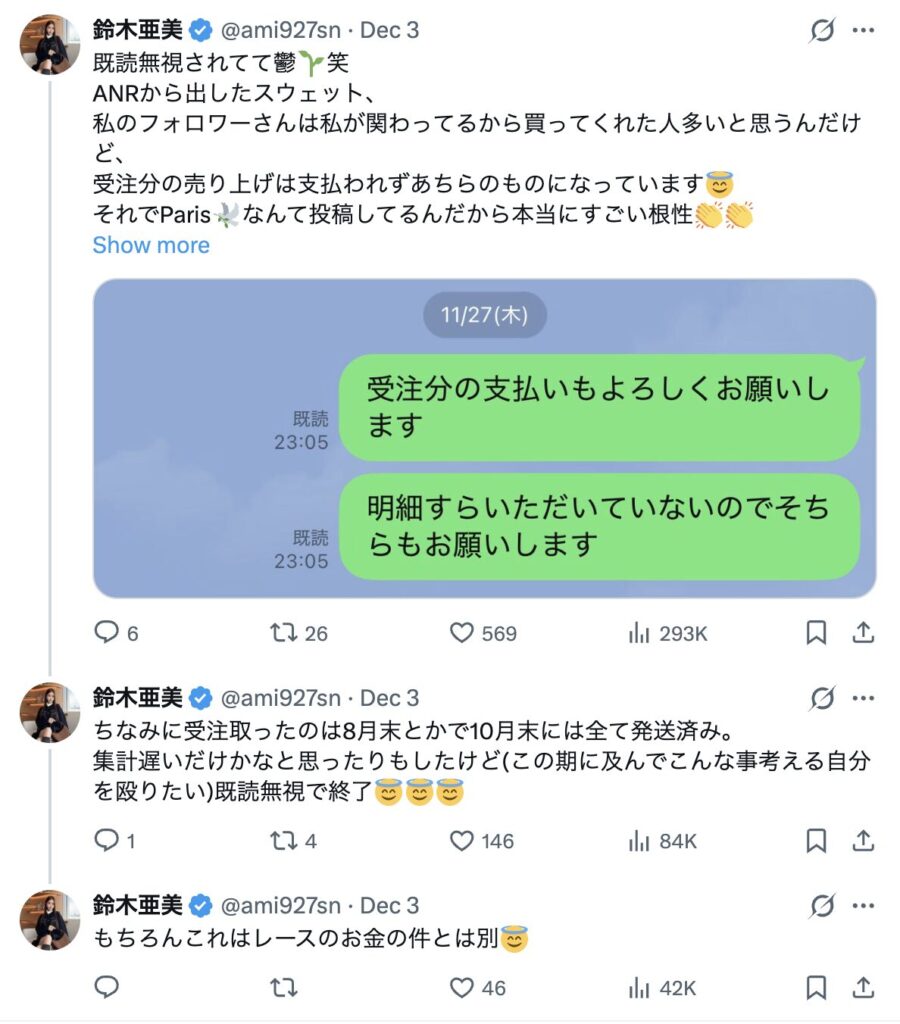
Task: Open more options on the second tweet
Action: pyautogui.click(x=863, y=699)
